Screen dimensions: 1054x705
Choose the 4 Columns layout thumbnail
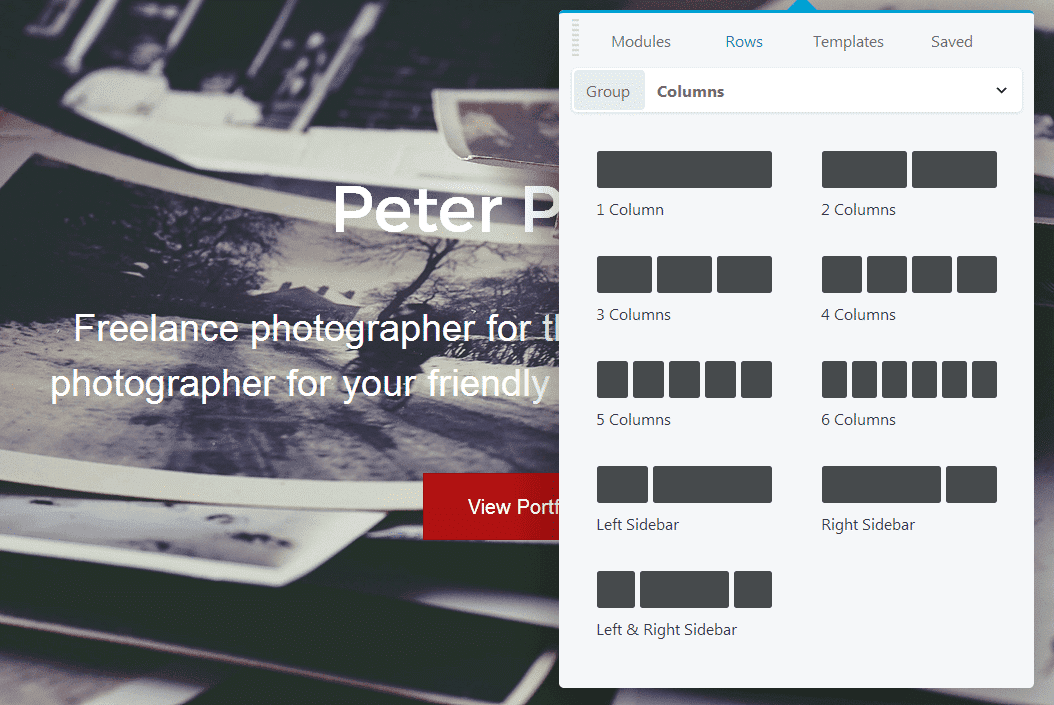pyautogui.click(x=909, y=274)
